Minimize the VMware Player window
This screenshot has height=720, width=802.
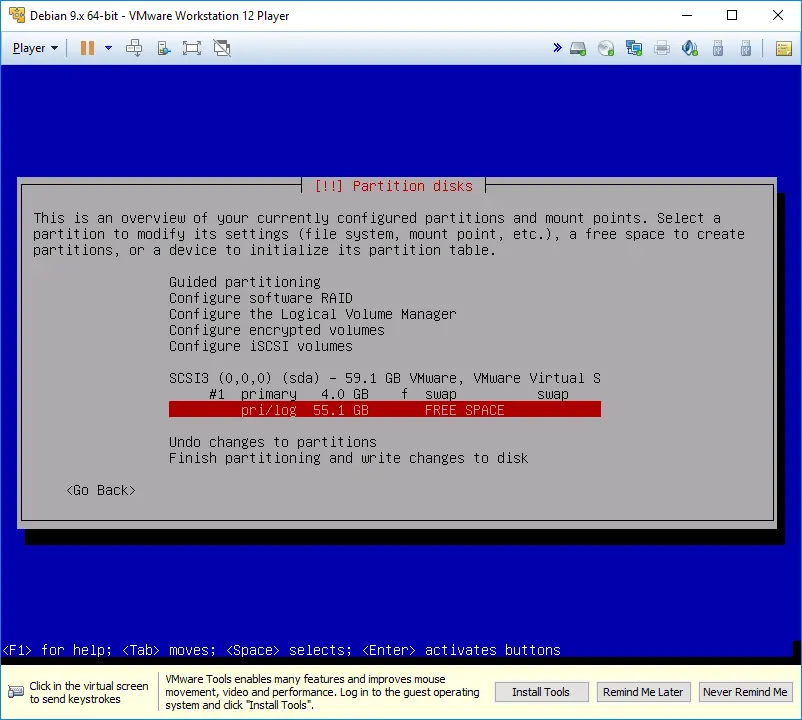click(687, 15)
